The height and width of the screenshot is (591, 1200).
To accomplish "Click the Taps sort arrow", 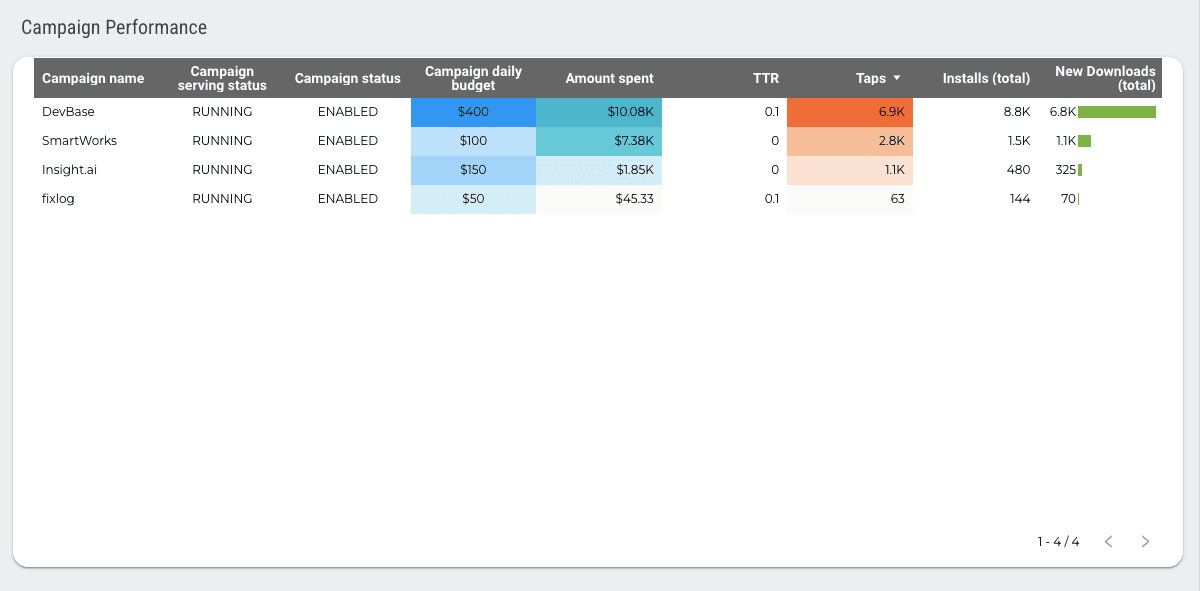I will pos(897,78).
